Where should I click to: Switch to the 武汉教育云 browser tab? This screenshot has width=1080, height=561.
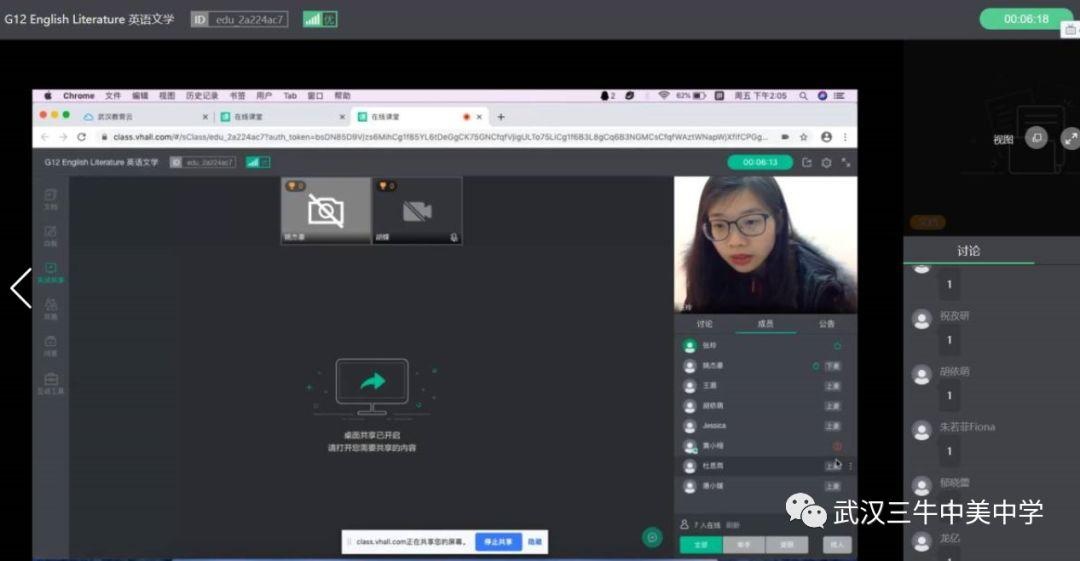tap(145, 116)
